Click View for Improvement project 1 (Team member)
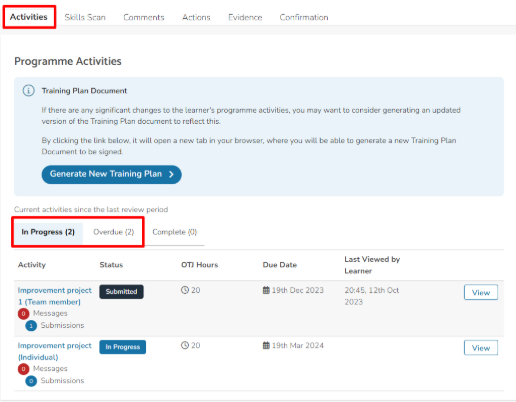This screenshot has width=516, height=402. coord(481,292)
